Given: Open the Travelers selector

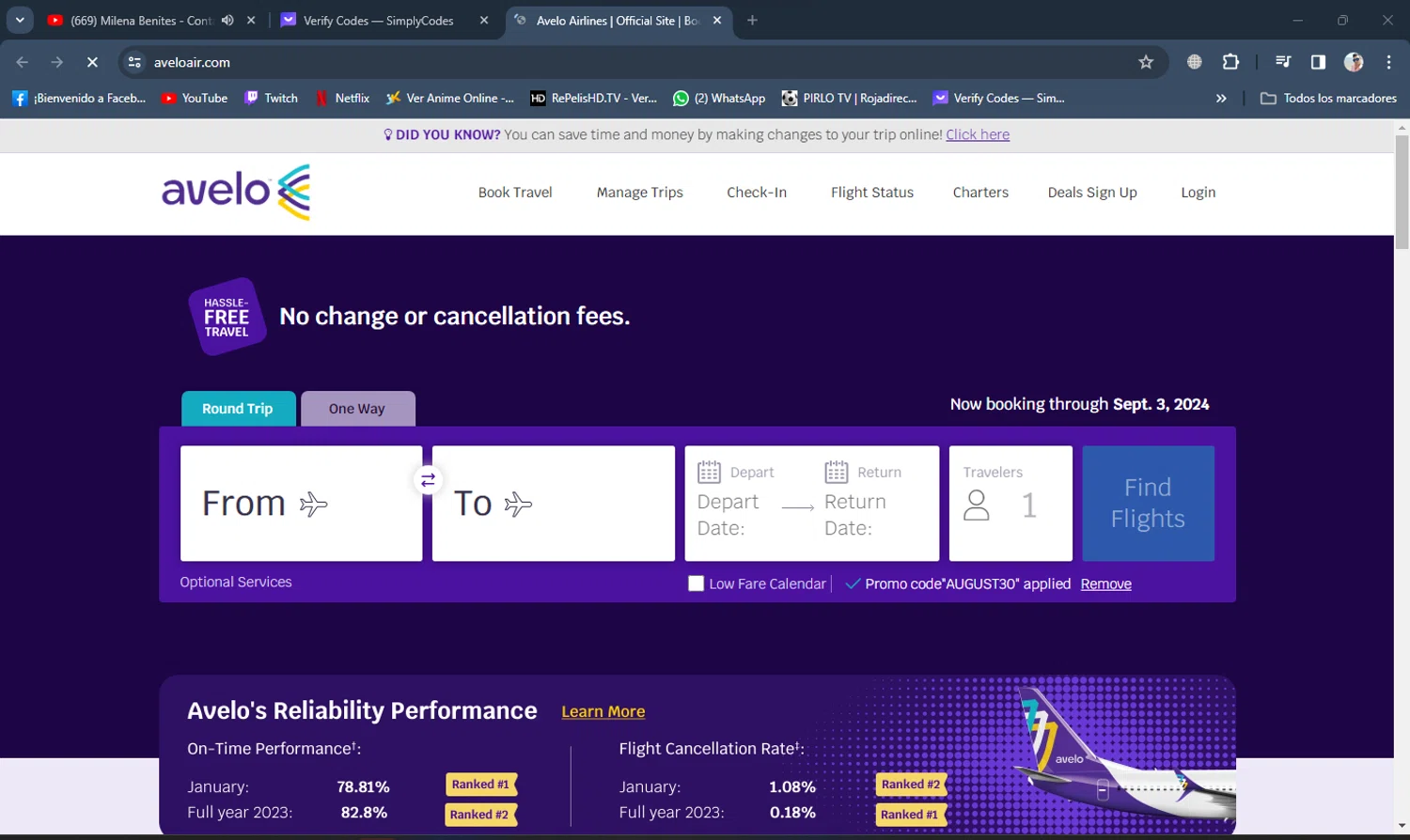Looking at the screenshot, I should [x=1010, y=504].
